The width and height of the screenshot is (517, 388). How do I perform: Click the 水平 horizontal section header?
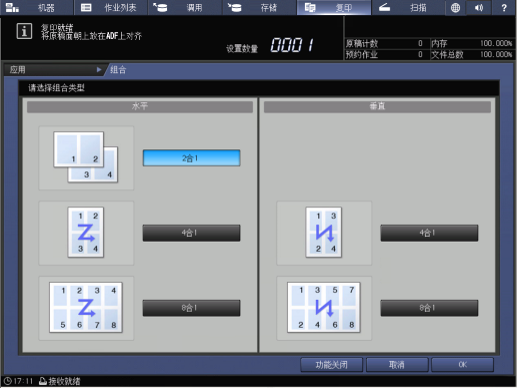pyautogui.click(x=140, y=107)
